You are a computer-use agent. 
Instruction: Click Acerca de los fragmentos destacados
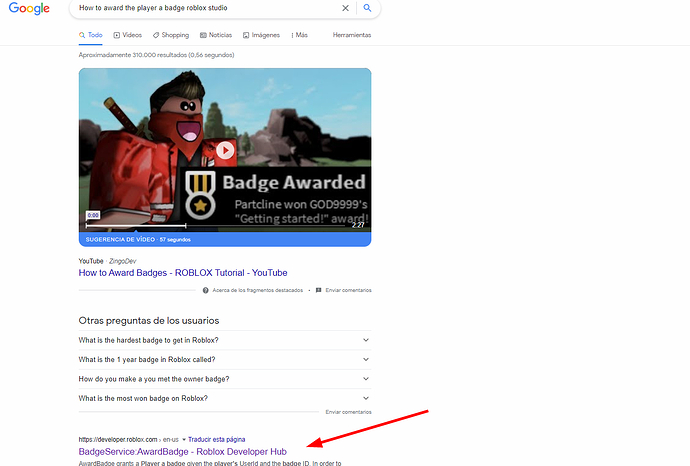257,290
